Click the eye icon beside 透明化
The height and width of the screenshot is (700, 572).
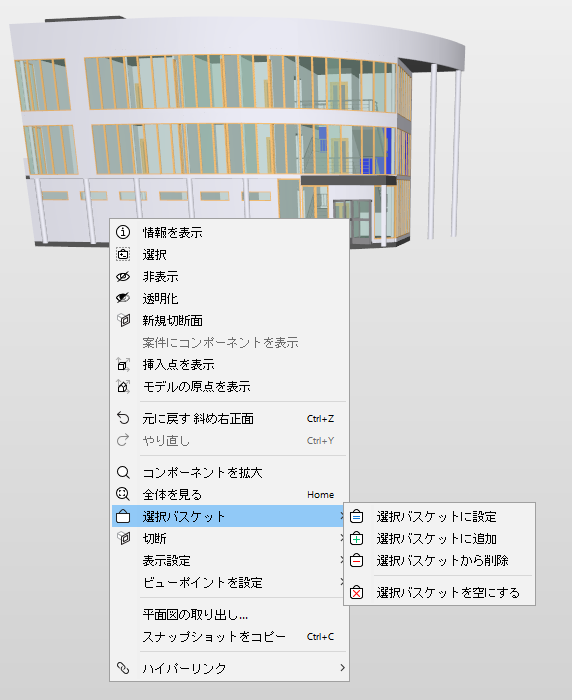pyautogui.click(x=123, y=298)
